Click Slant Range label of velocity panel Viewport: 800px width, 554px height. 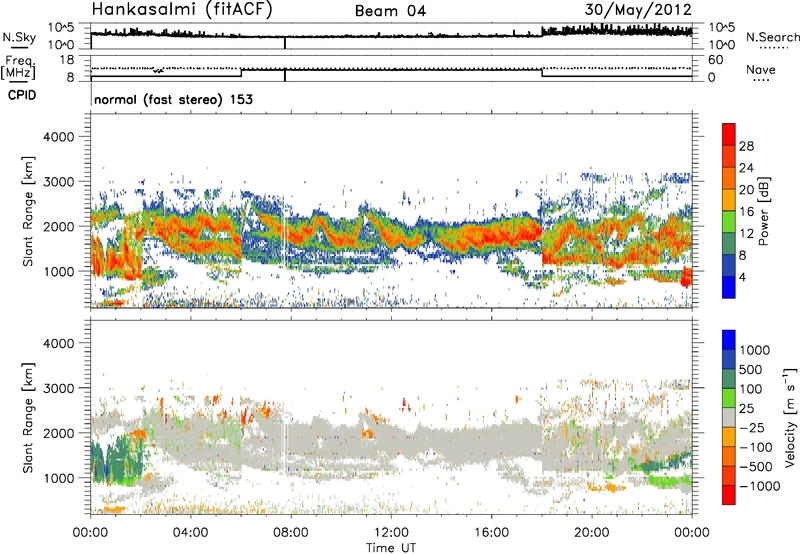pos(28,418)
